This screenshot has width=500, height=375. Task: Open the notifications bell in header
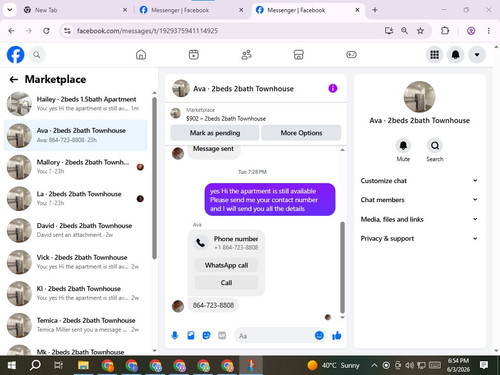456,55
